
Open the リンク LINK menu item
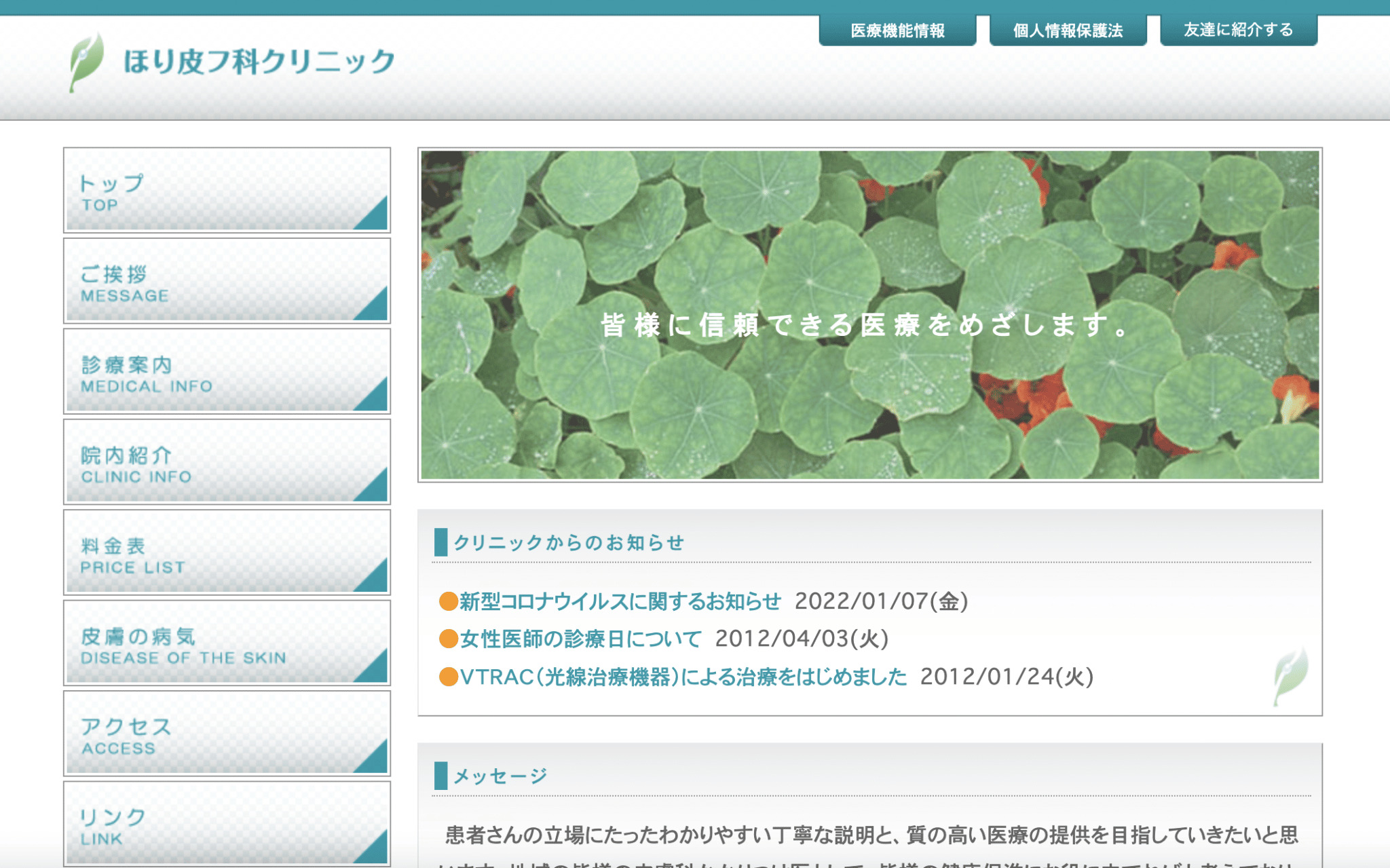(227, 824)
